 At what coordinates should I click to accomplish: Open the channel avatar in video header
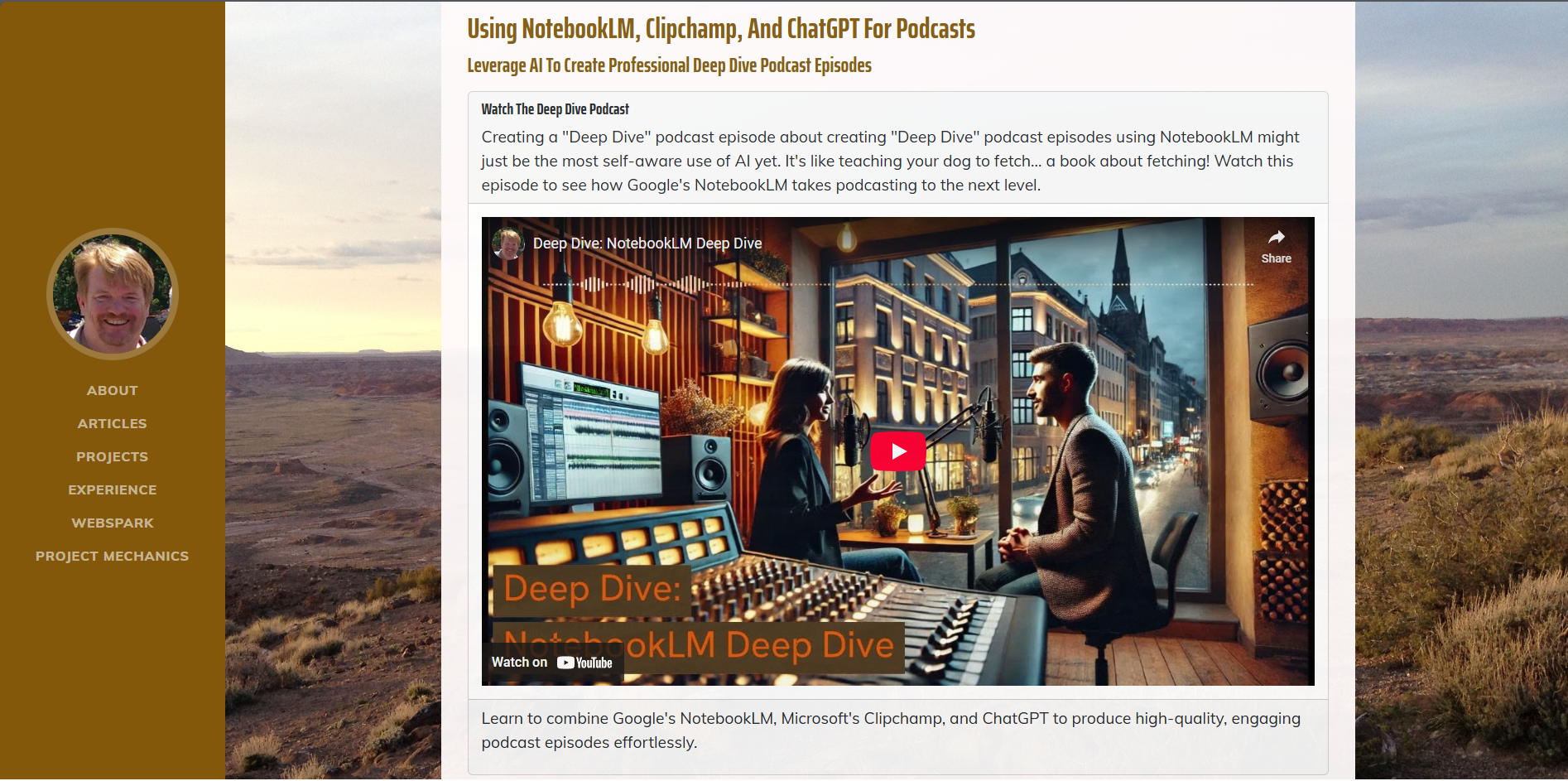point(508,243)
